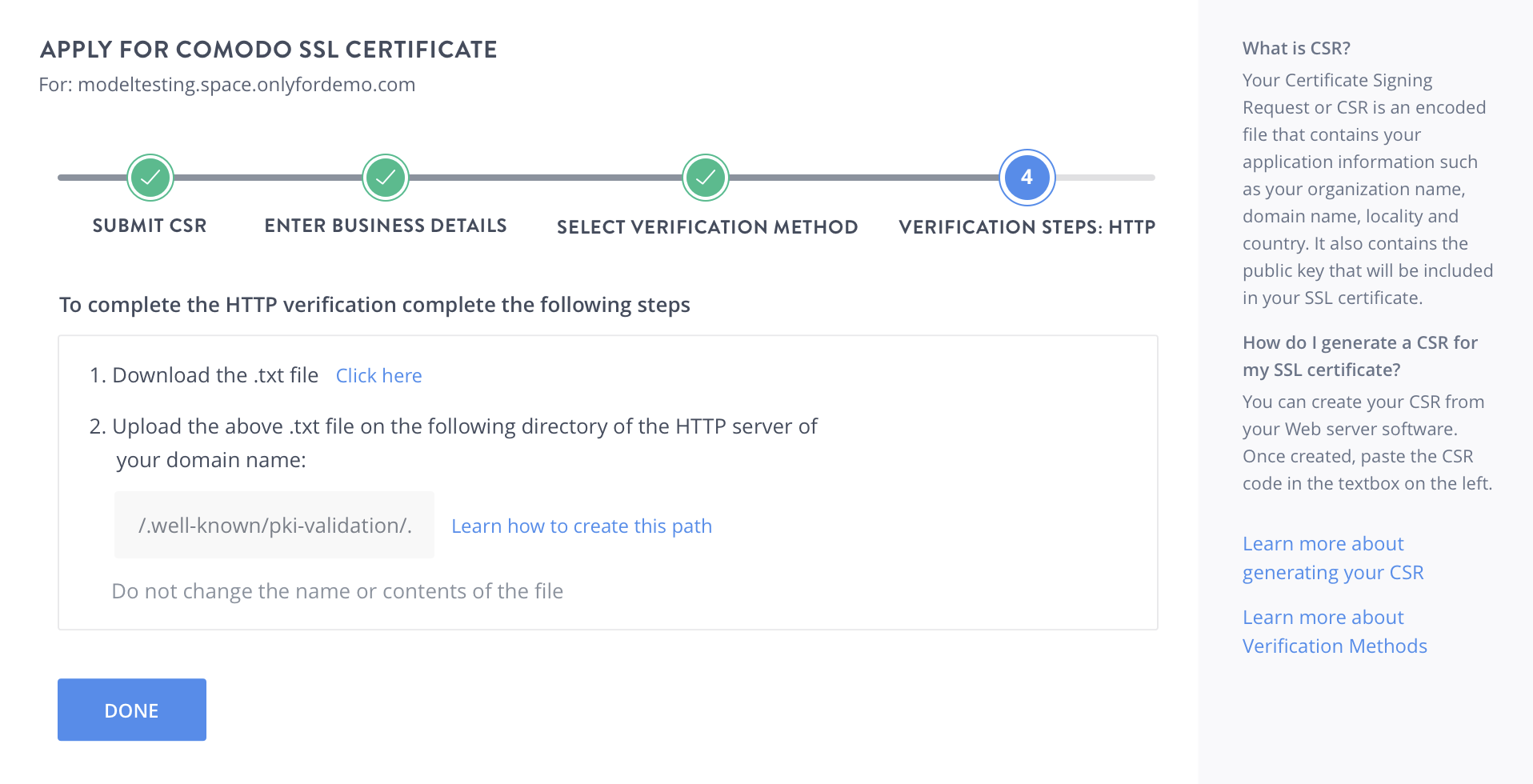Screen dimensions: 1533x784
Task: Click the /.well-known/pki-validation/ path box
Action: click(x=274, y=526)
